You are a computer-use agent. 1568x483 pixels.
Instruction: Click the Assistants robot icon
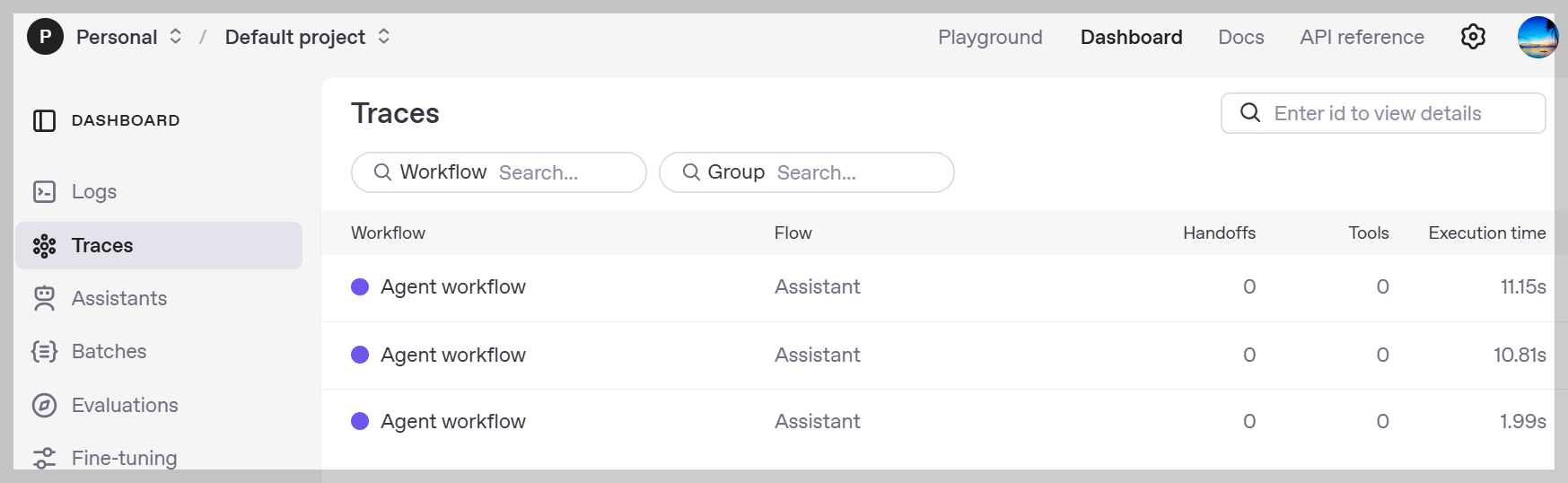point(44,298)
